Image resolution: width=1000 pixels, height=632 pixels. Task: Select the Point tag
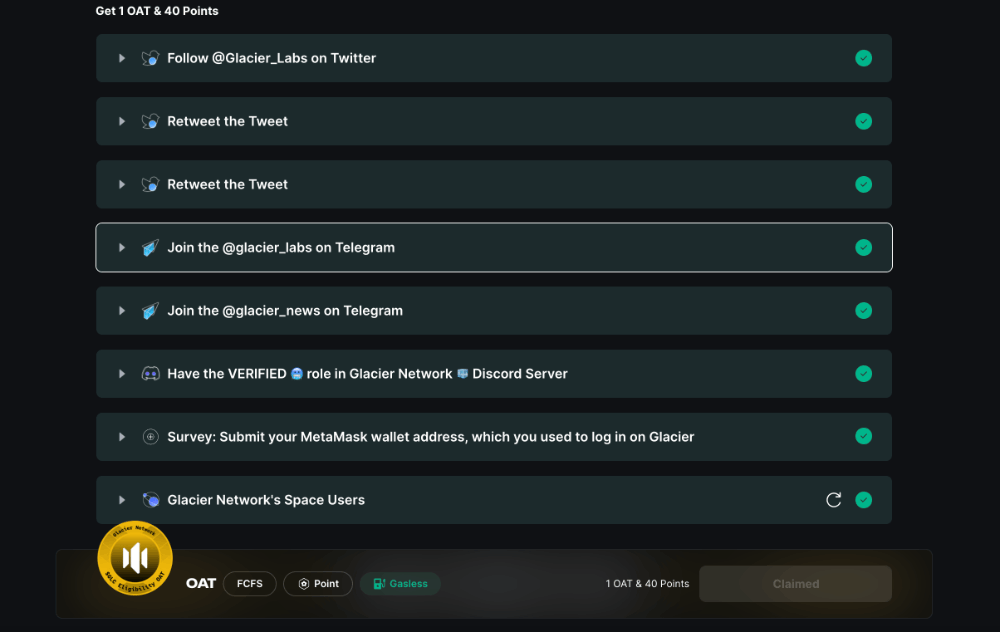(318, 584)
